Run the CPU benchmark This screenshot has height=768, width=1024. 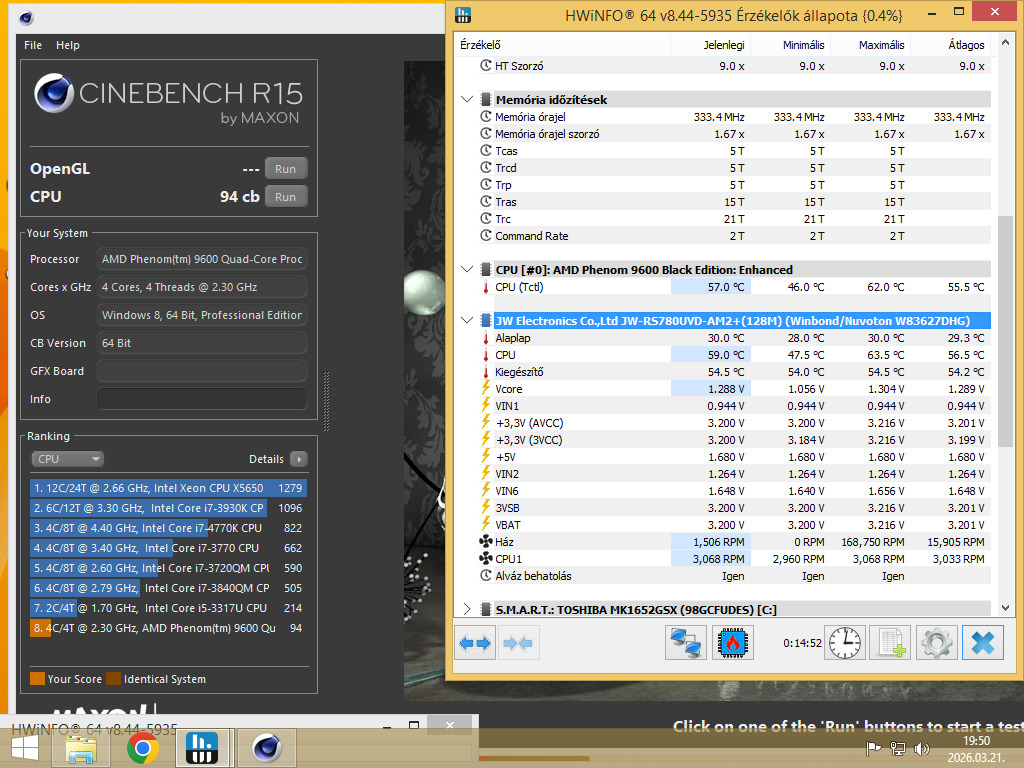(x=285, y=197)
